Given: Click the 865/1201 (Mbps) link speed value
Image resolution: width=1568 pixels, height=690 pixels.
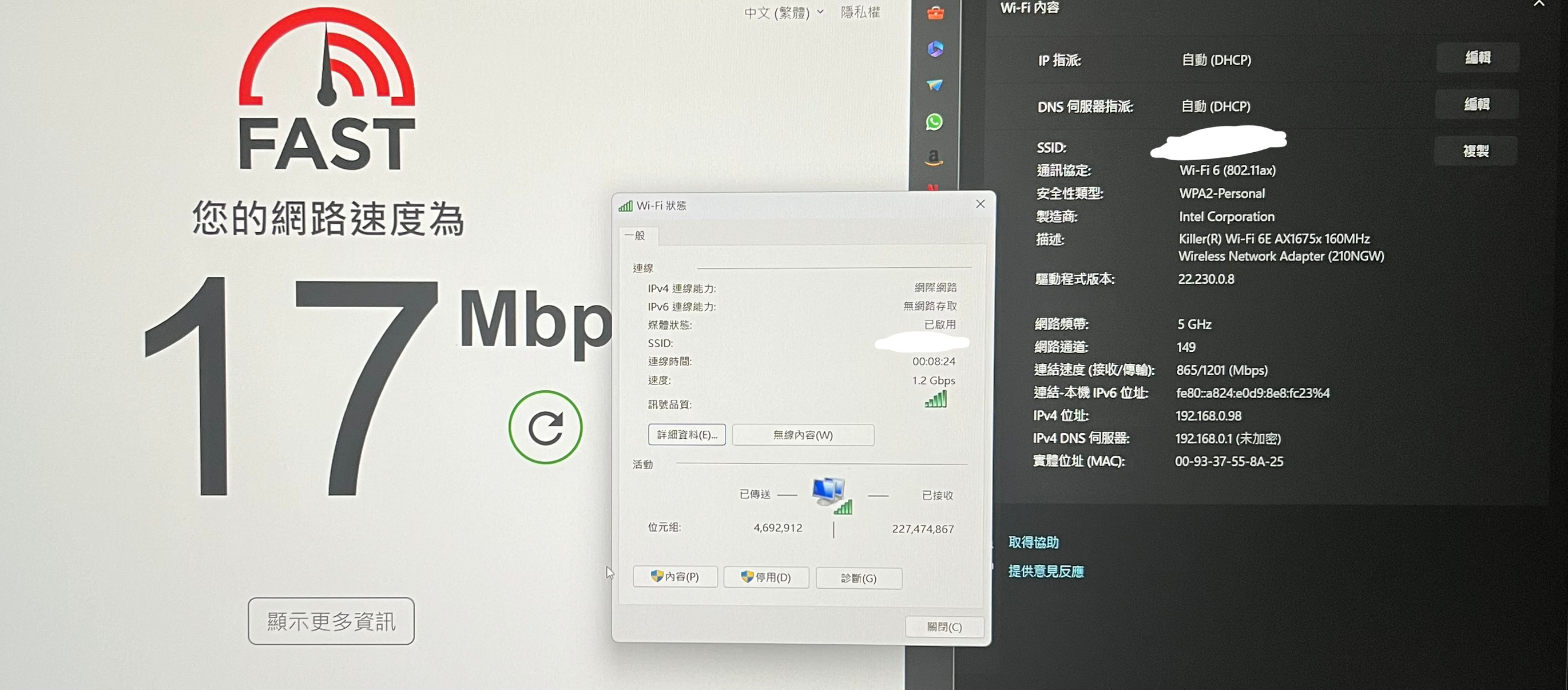Looking at the screenshot, I should point(1222,370).
